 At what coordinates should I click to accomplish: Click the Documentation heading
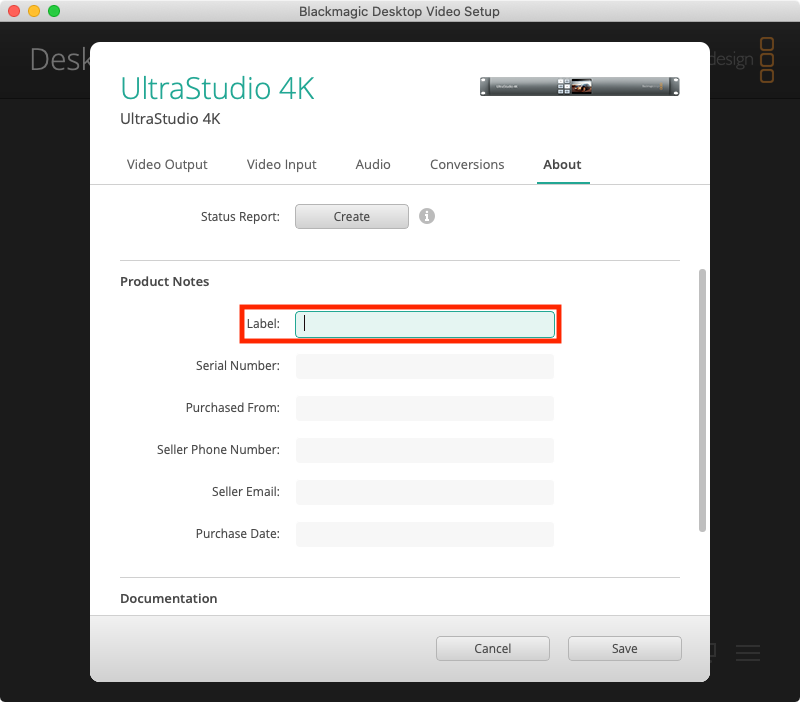click(168, 598)
